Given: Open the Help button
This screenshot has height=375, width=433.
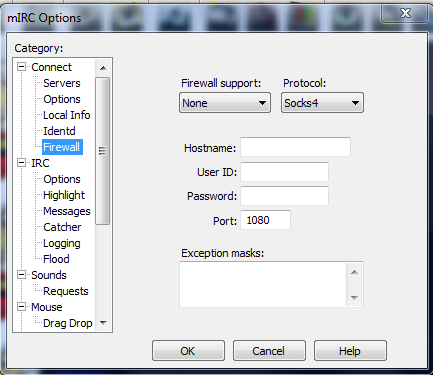Looking at the screenshot, I should click(350, 351).
